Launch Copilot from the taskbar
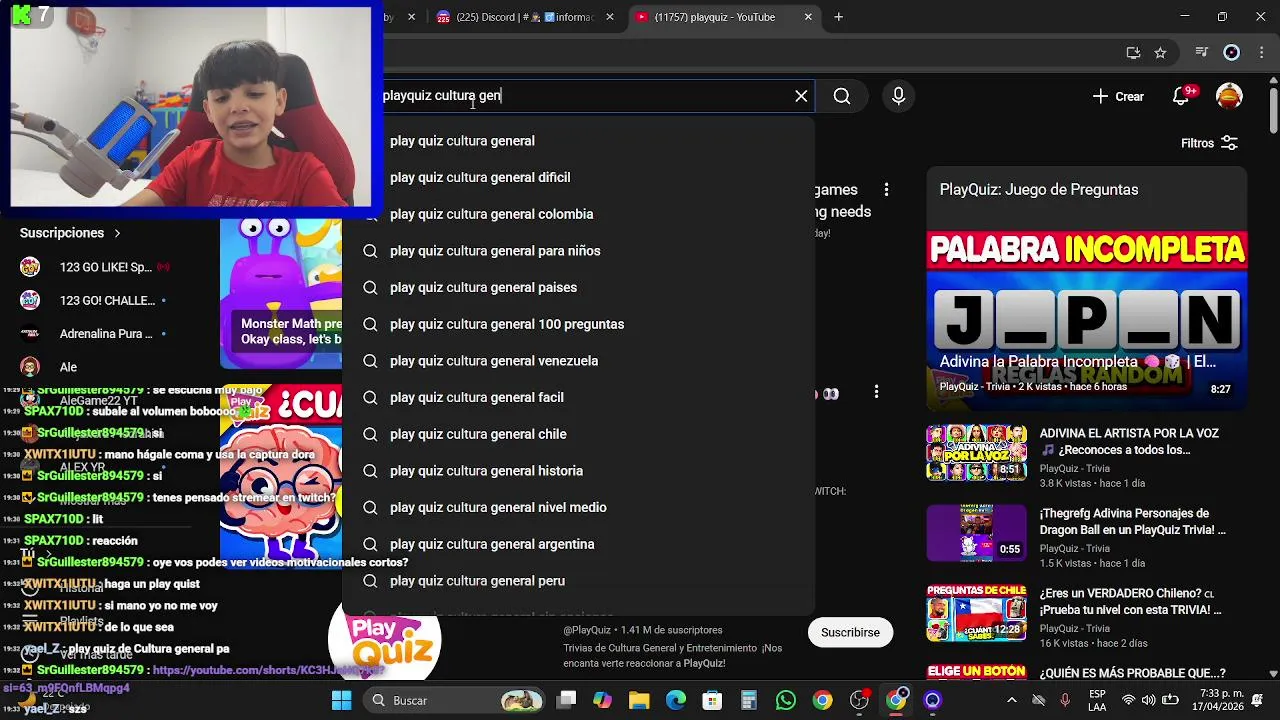Viewport: 1280px width, 720px height. (602, 700)
